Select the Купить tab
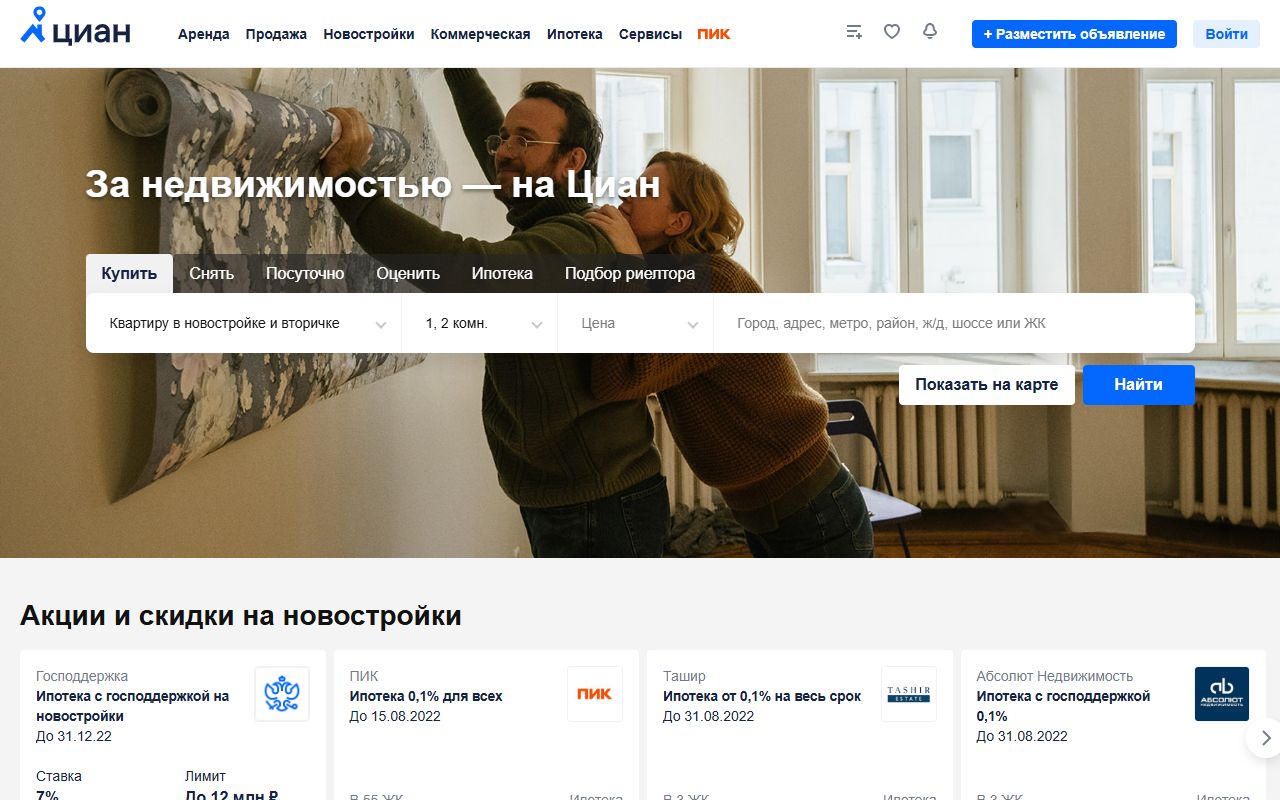 (x=129, y=274)
